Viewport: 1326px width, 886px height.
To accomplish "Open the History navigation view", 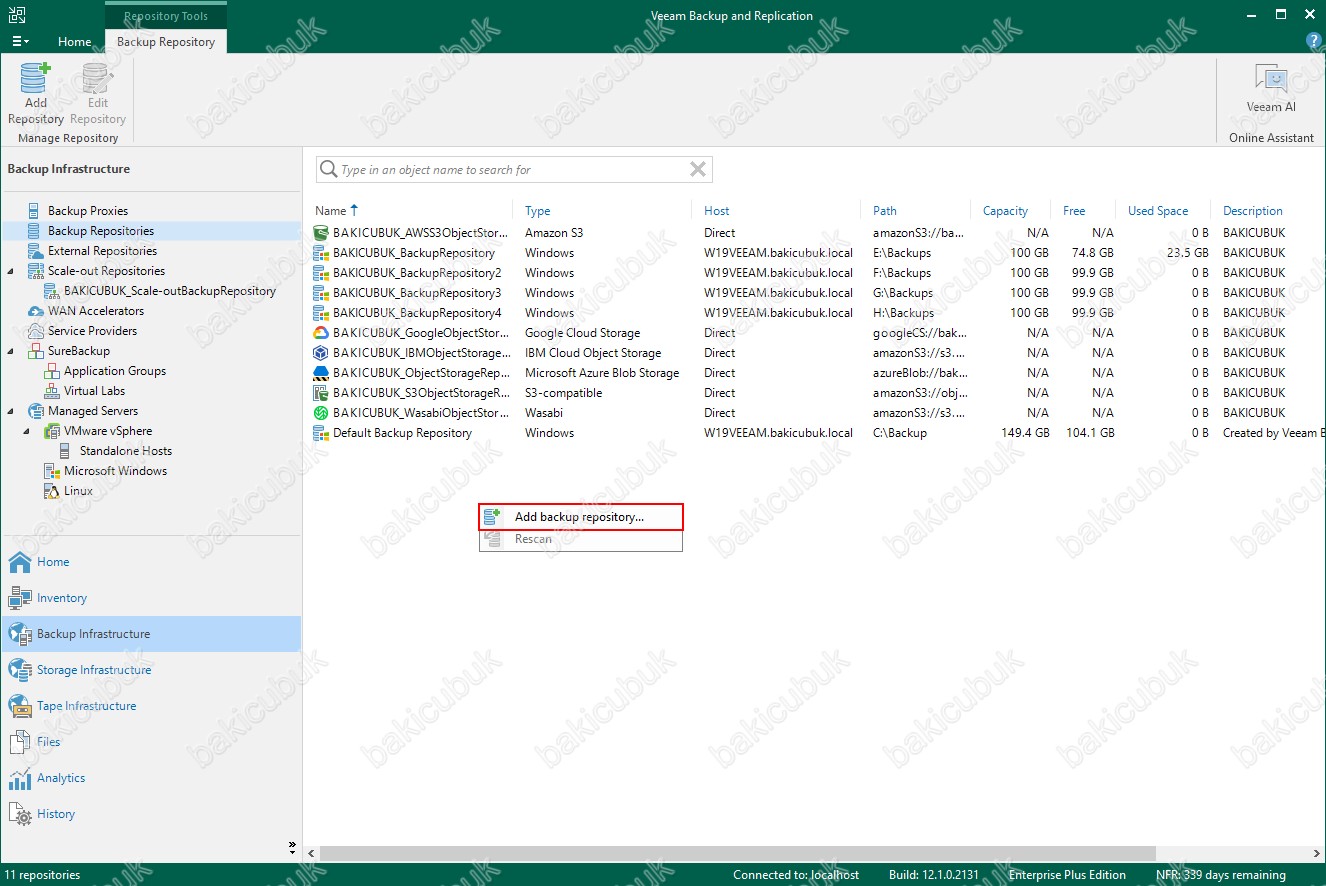I will [x=150, y=814].
